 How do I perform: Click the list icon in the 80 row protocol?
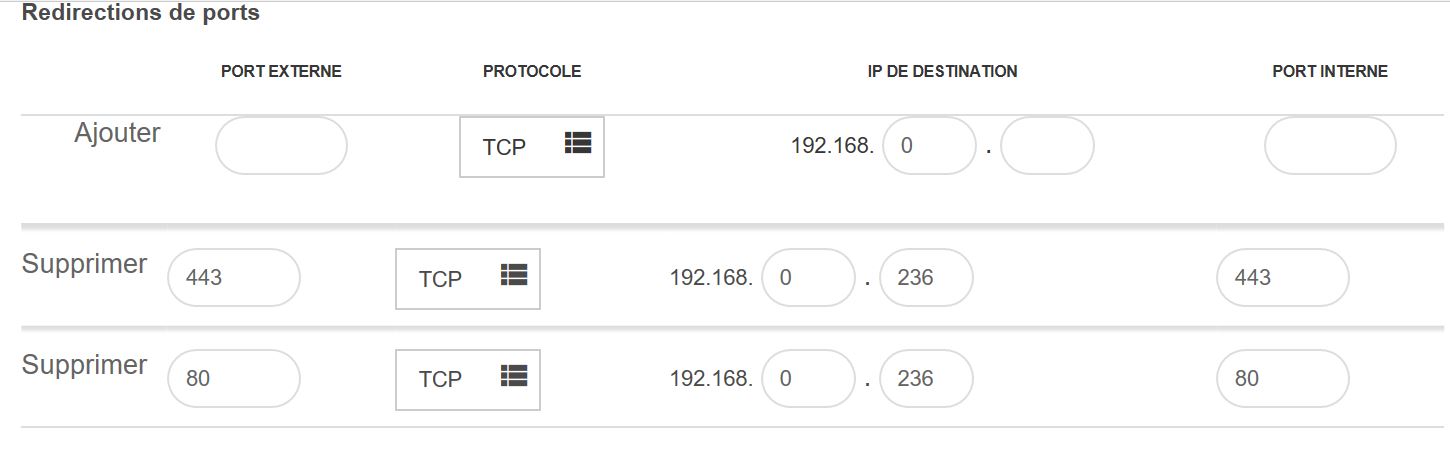514,375
